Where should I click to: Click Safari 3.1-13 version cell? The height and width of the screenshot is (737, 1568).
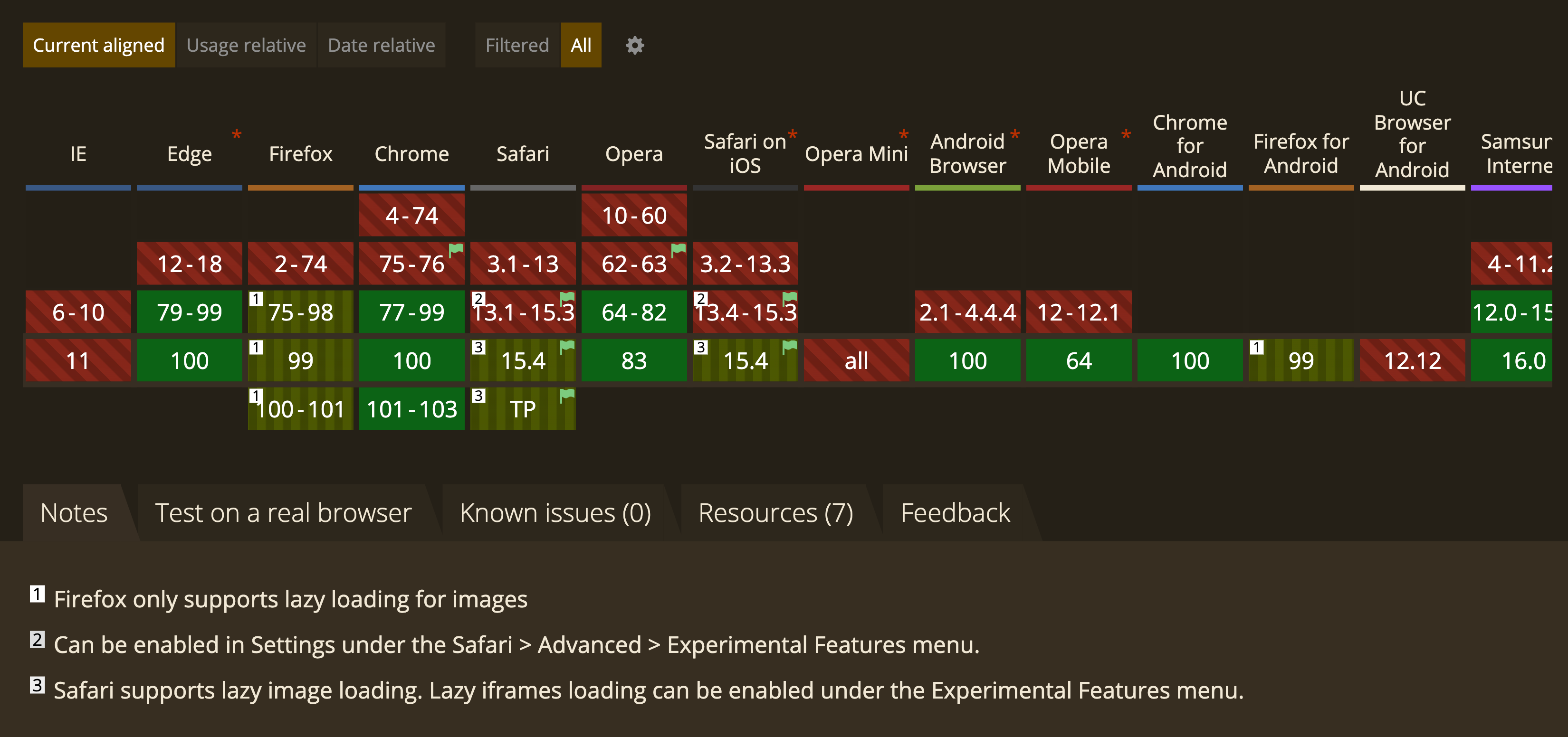point(523,263)
